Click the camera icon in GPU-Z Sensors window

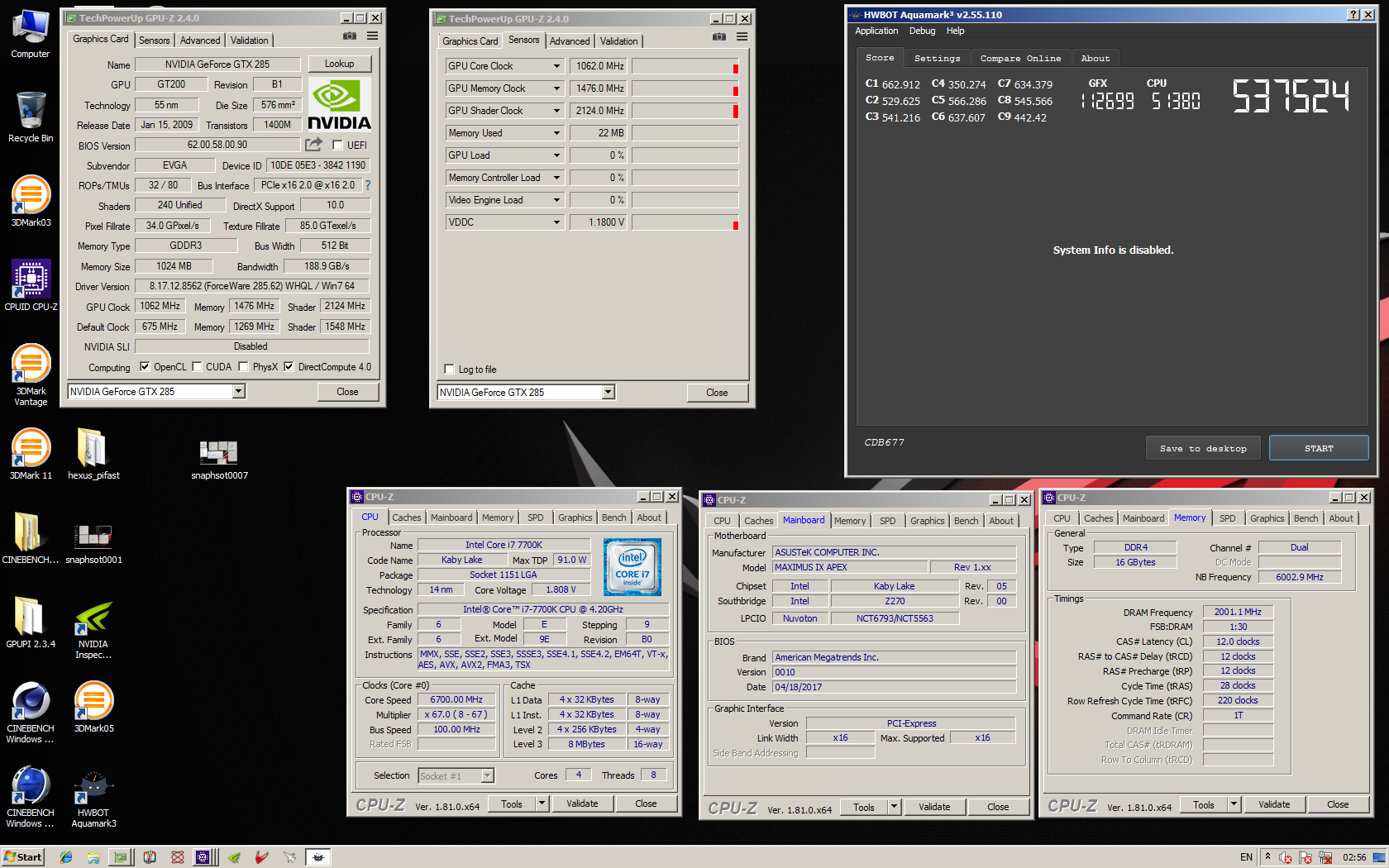(x=719, y=37)
